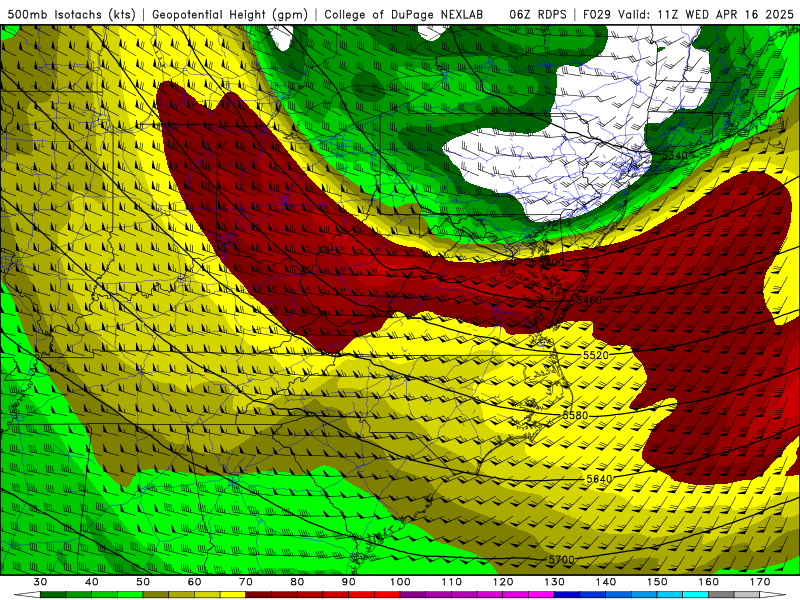
Task: Click the "500mb Isotachs (kts)" title text
Action: [72, 14]
